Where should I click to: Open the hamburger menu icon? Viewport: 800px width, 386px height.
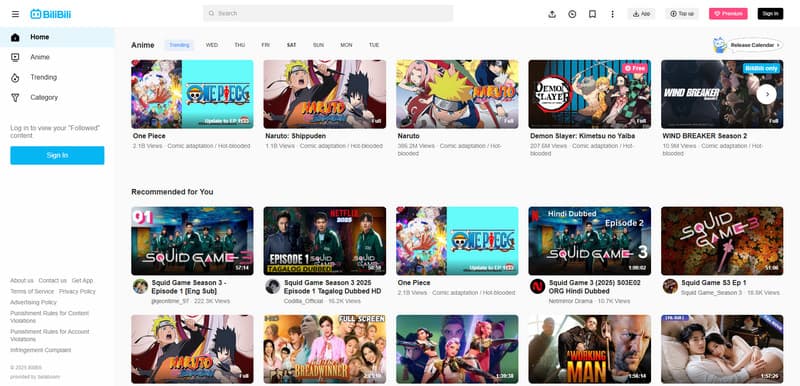click(15, 14)
